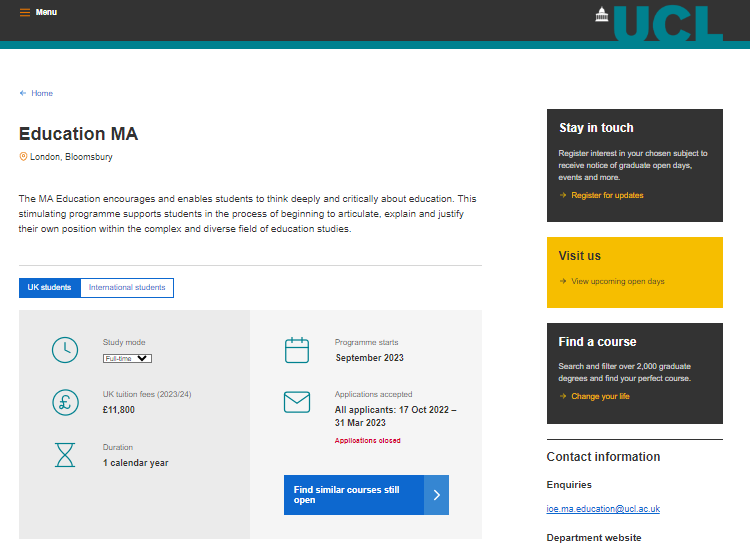Select the UK students tab
750x547 pixels.
49,288
